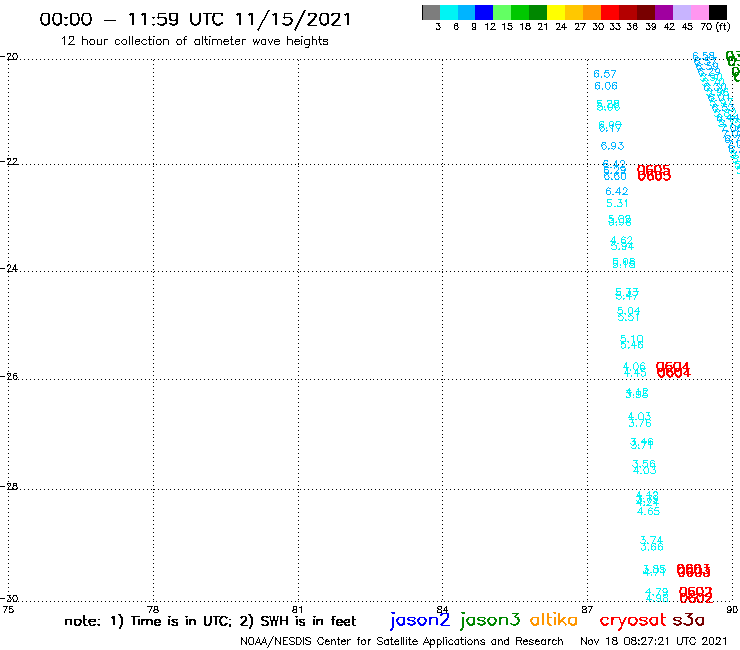Click the longitude axis label '84'

click(442, 609)
